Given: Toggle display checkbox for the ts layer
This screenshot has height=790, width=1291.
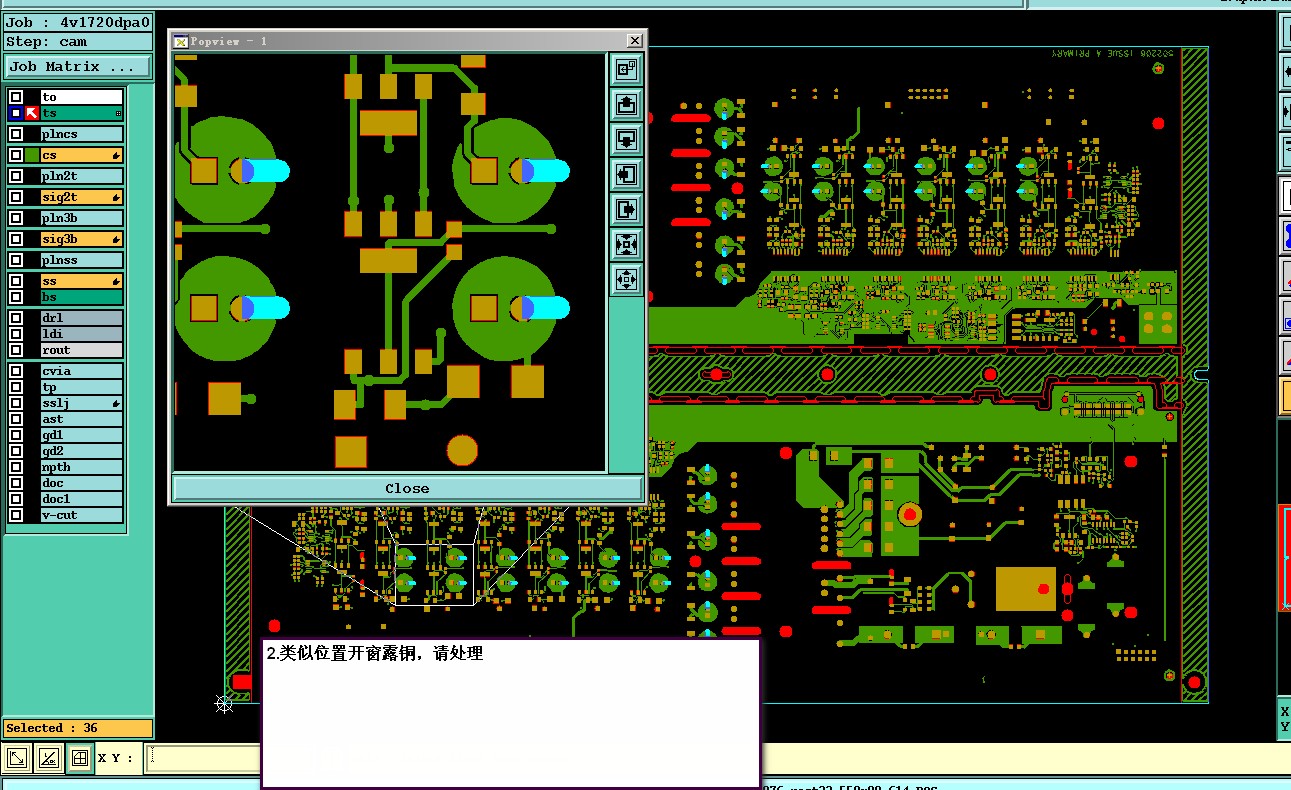Looking at the screenshot, I should click(x=16, y=114).
